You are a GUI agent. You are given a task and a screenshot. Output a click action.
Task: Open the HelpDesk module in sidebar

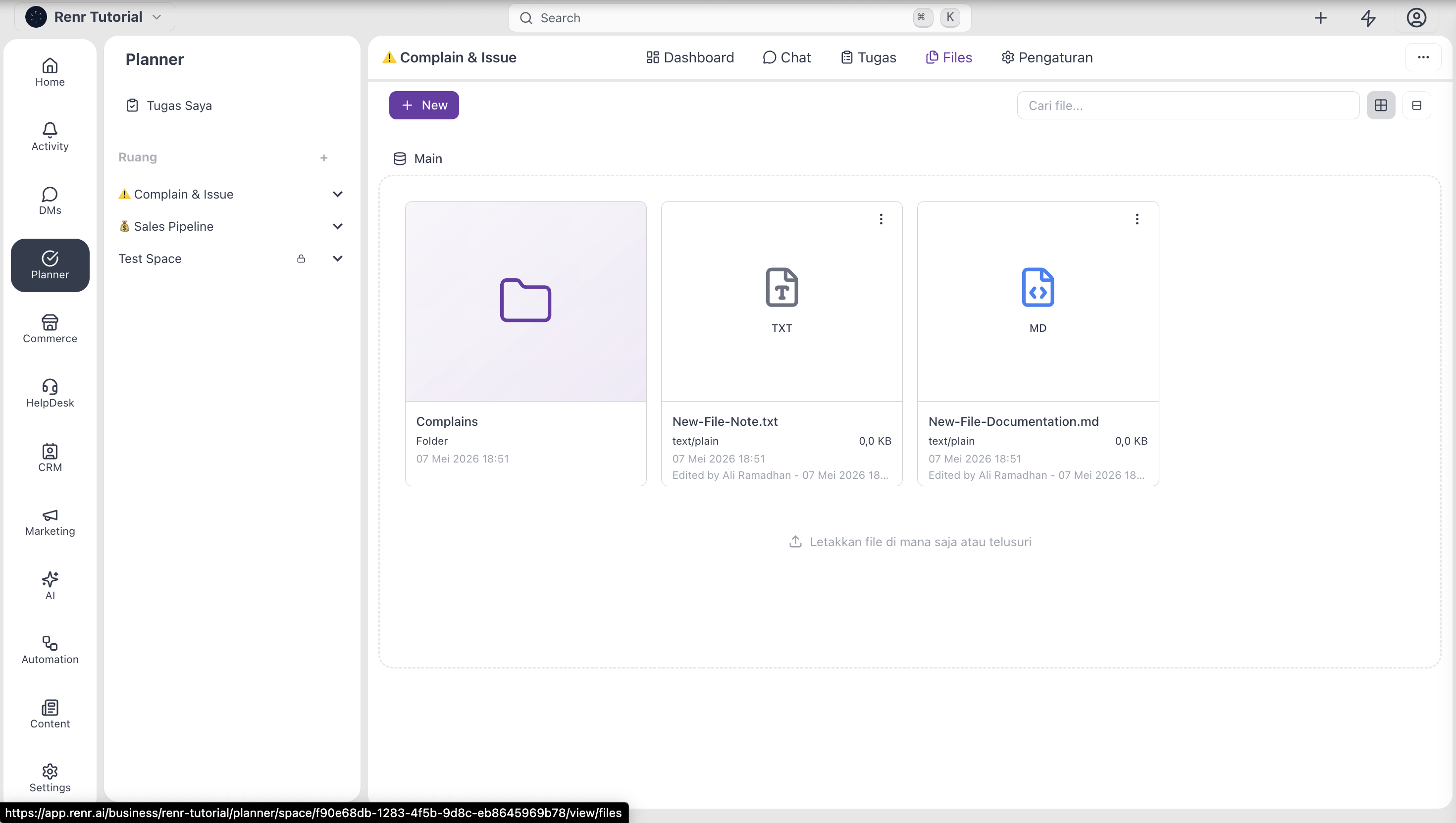tap(50, 393)
